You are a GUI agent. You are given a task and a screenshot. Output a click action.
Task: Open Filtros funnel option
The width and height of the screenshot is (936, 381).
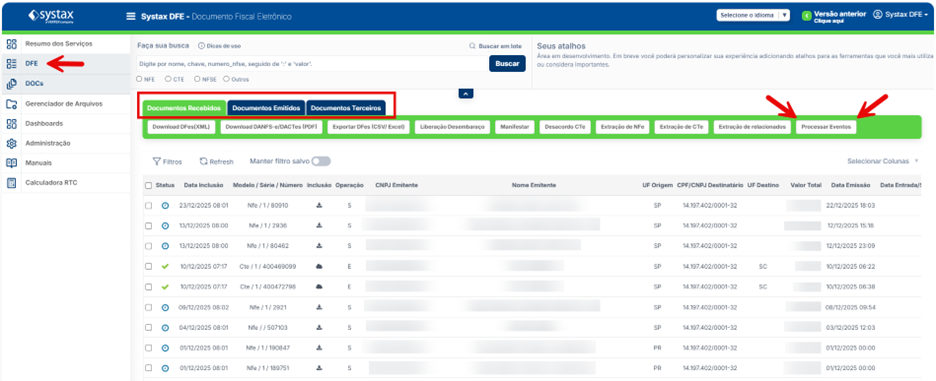point(167,161)
